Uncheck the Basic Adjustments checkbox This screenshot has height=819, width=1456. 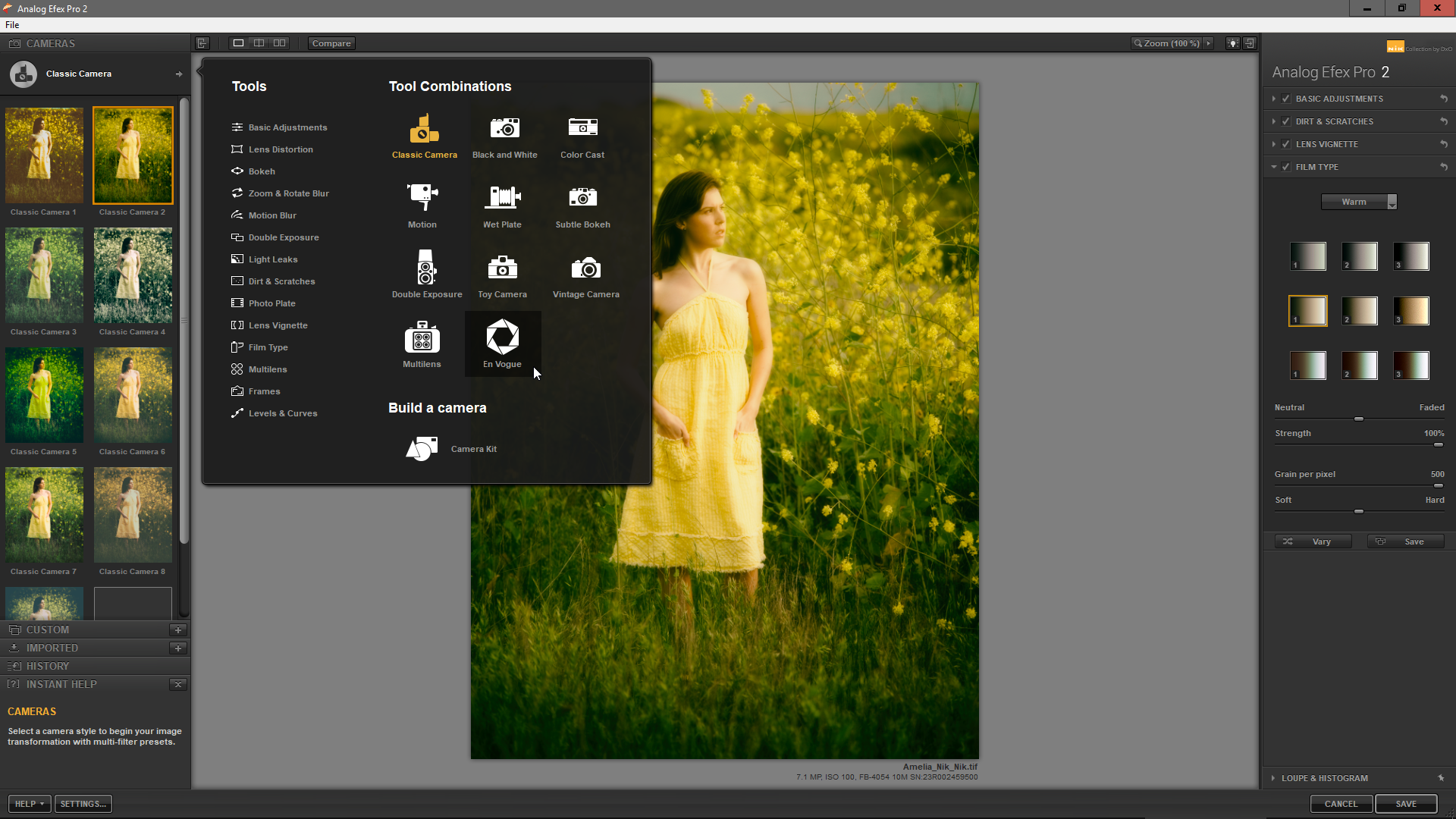[x=1286, y=99]
